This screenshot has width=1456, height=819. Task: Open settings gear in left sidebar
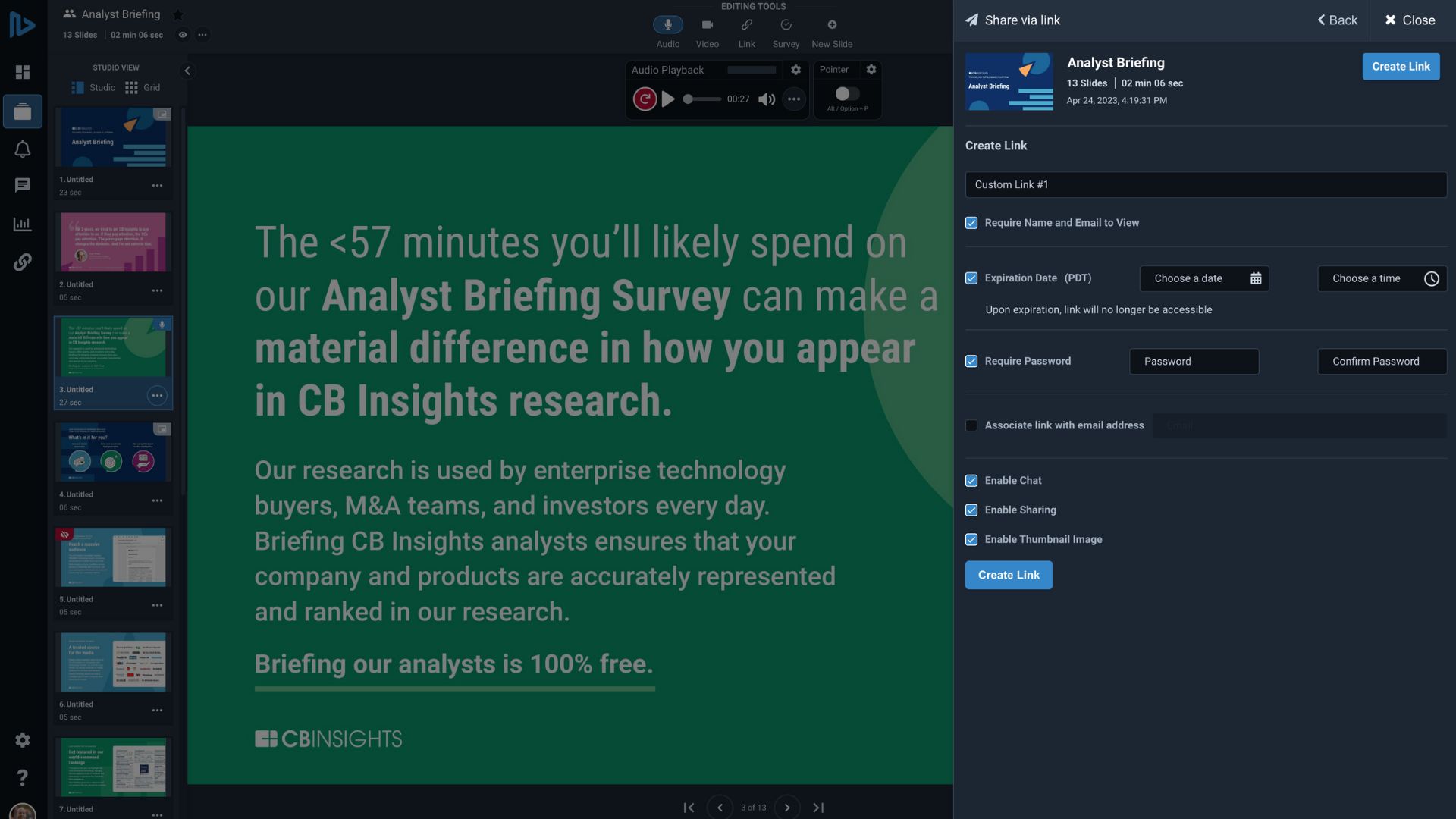coord(23,740)
